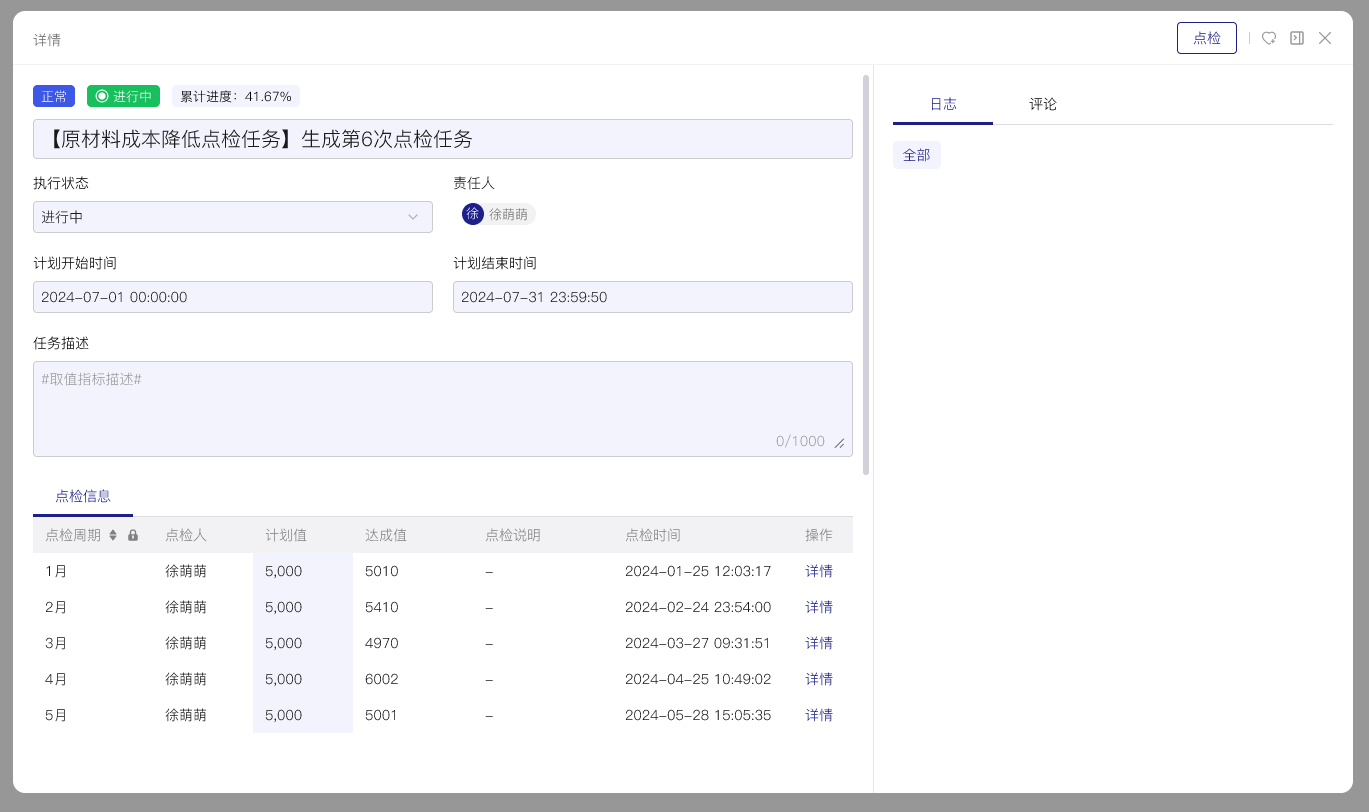The height and width of the screenshot is (812, 1369).
Task: Toggle the 进行中 progress status badge
Action: (123, 96)
